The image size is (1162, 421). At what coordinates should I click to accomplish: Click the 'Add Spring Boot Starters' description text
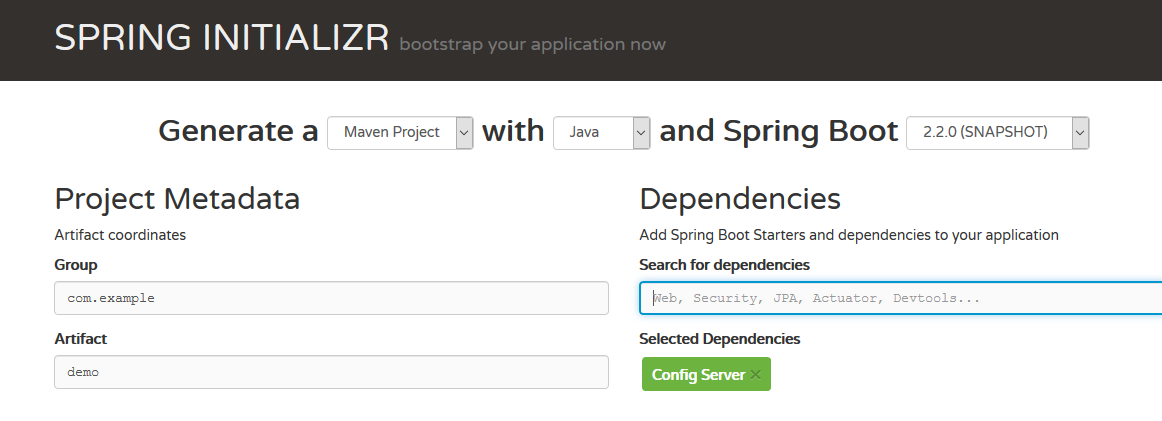click(x=849, y=235)
